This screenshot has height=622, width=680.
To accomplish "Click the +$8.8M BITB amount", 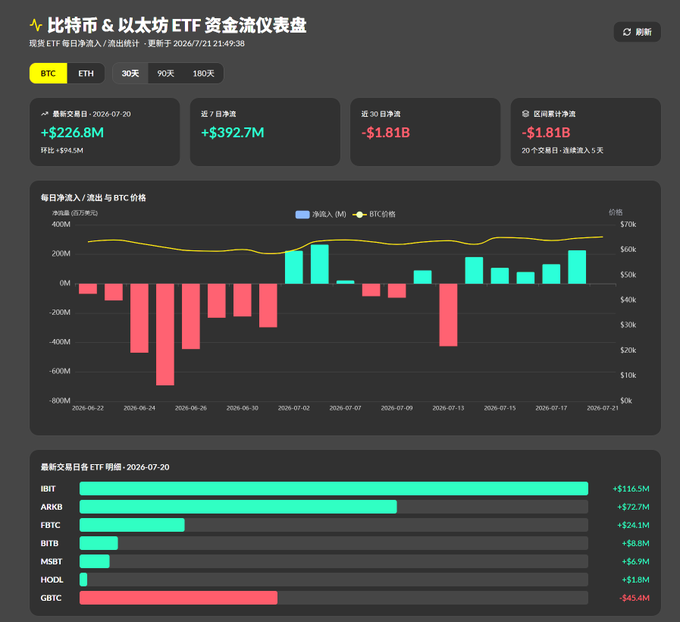I will point(635,543).
